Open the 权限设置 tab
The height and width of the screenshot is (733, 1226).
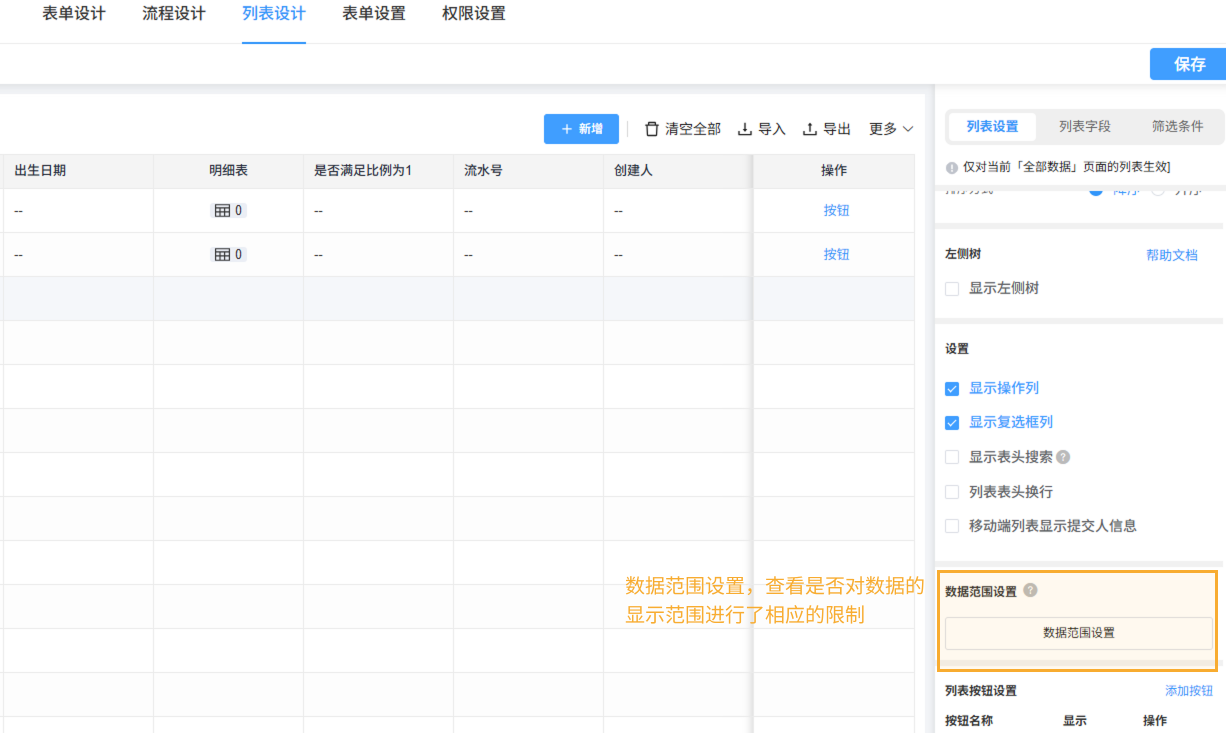pos(474,14)
